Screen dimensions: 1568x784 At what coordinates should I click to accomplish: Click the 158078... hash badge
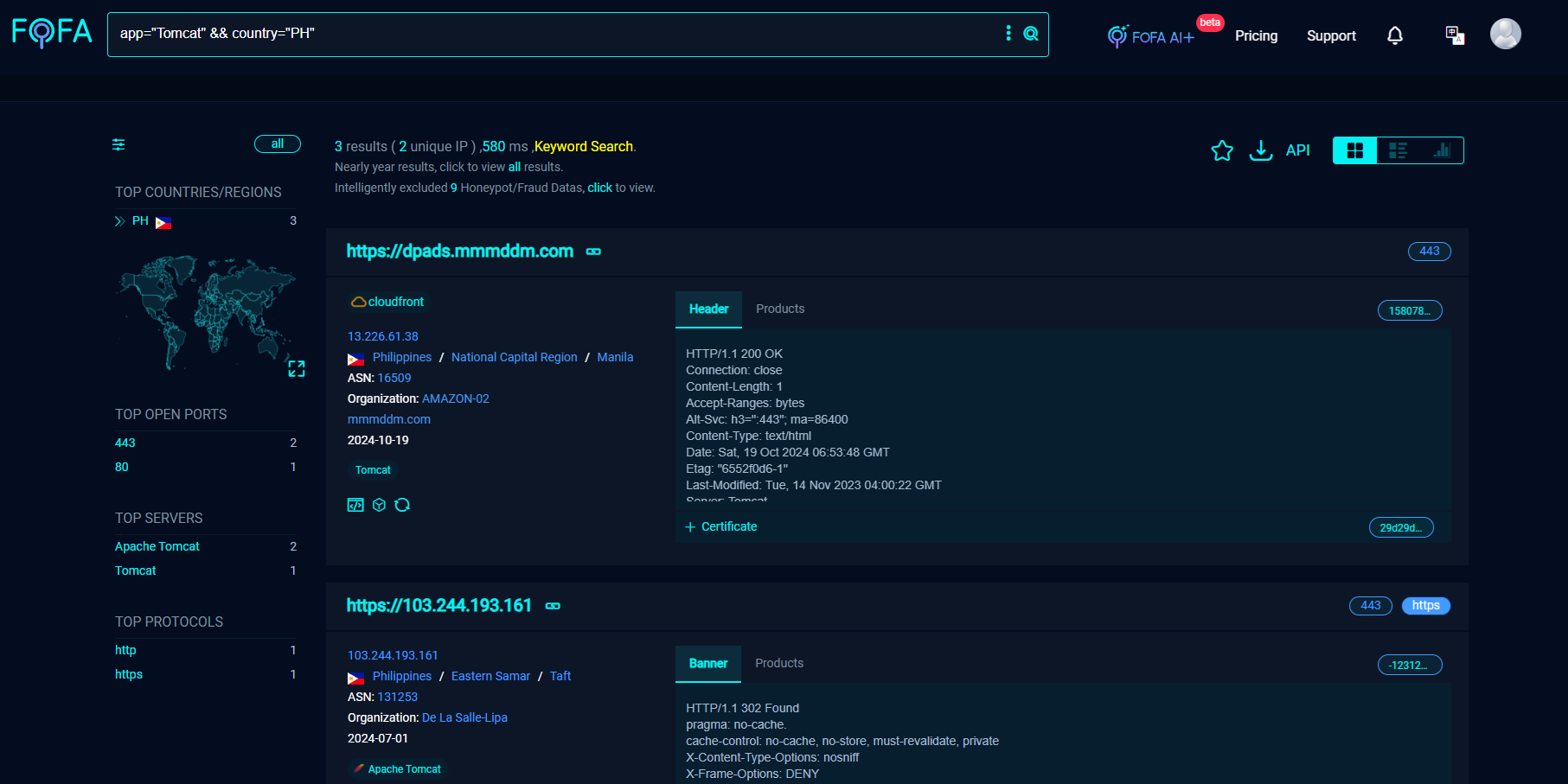coord(1410,310)
